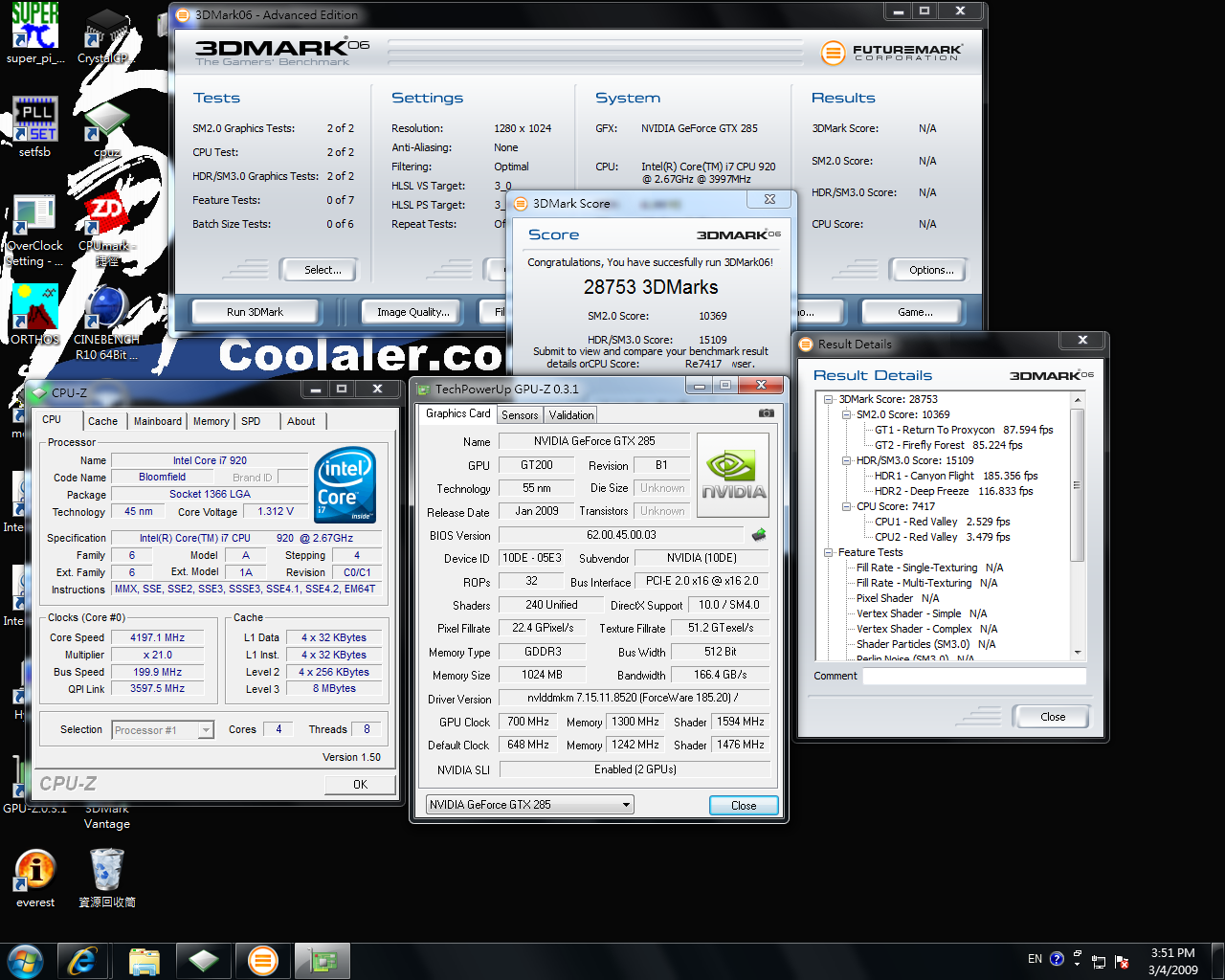Collapse the HDR/SM3.0 Score: 15109 node

(846, 460)
